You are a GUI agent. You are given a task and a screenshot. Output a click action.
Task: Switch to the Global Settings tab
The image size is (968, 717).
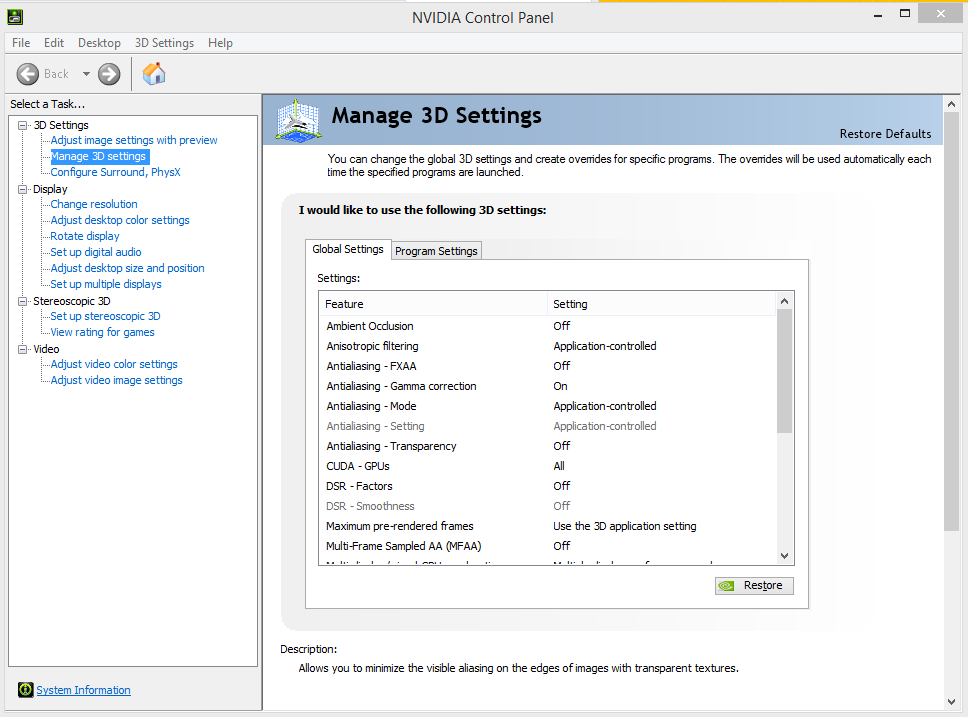pos(348,249)
